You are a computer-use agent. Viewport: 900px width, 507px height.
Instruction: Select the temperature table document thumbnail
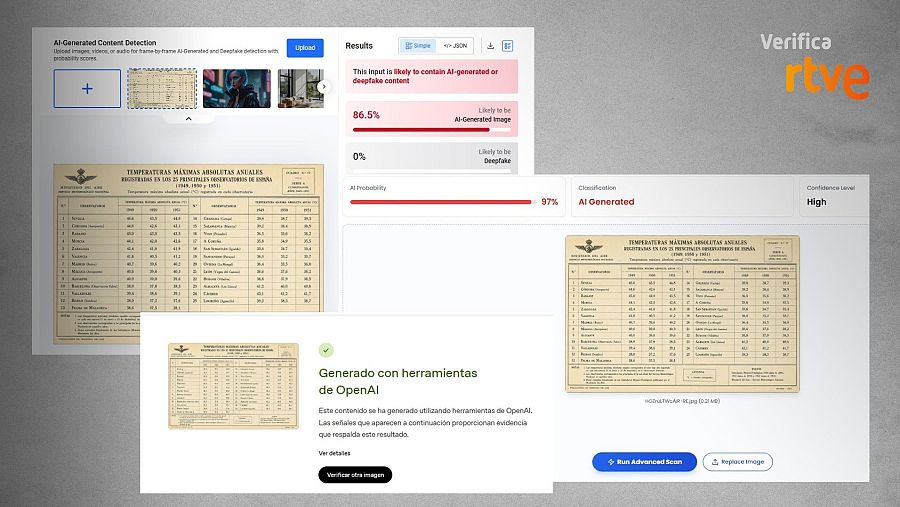pos(162,88)
